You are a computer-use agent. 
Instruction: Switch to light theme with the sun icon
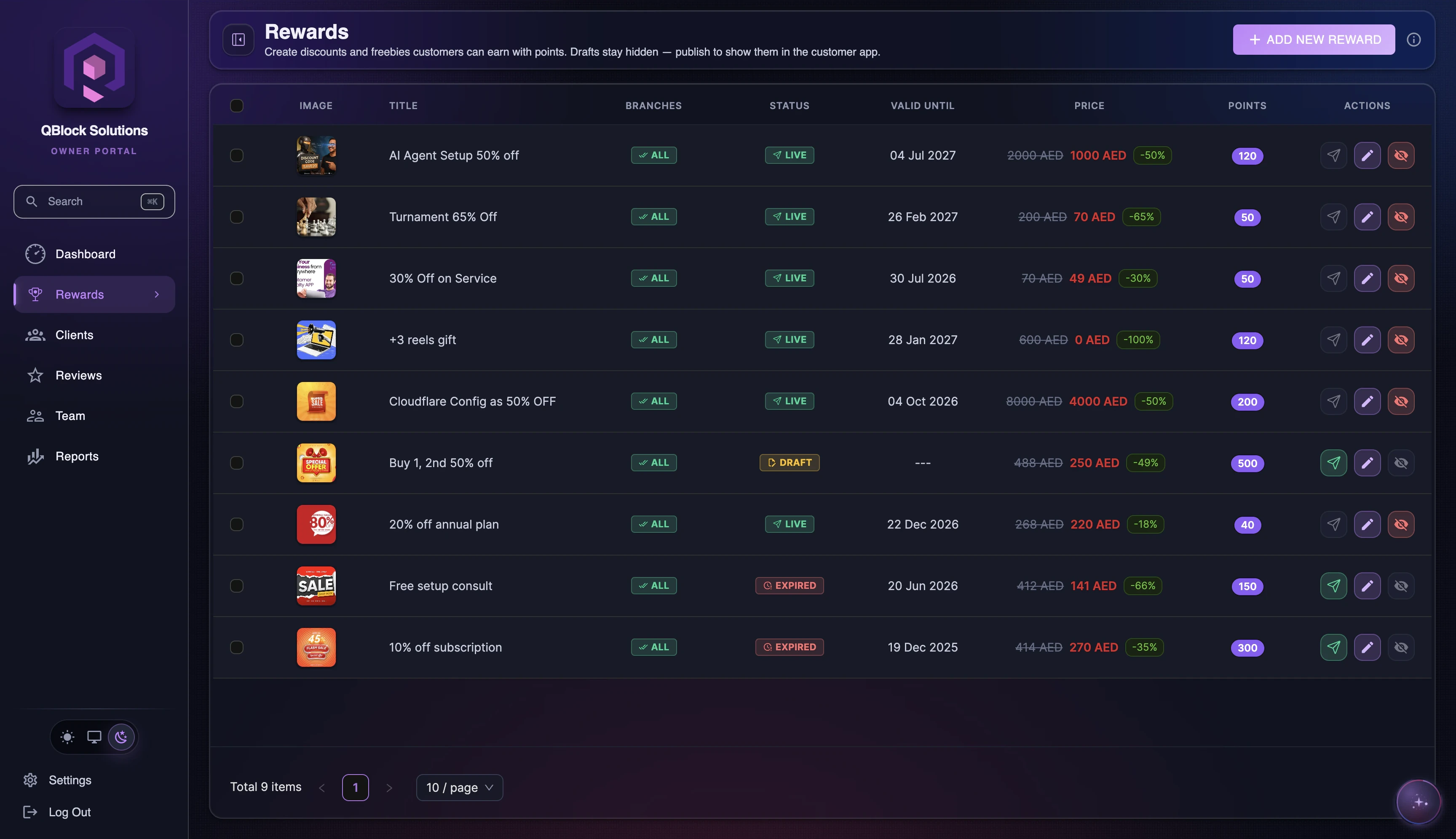coord(67,737)
